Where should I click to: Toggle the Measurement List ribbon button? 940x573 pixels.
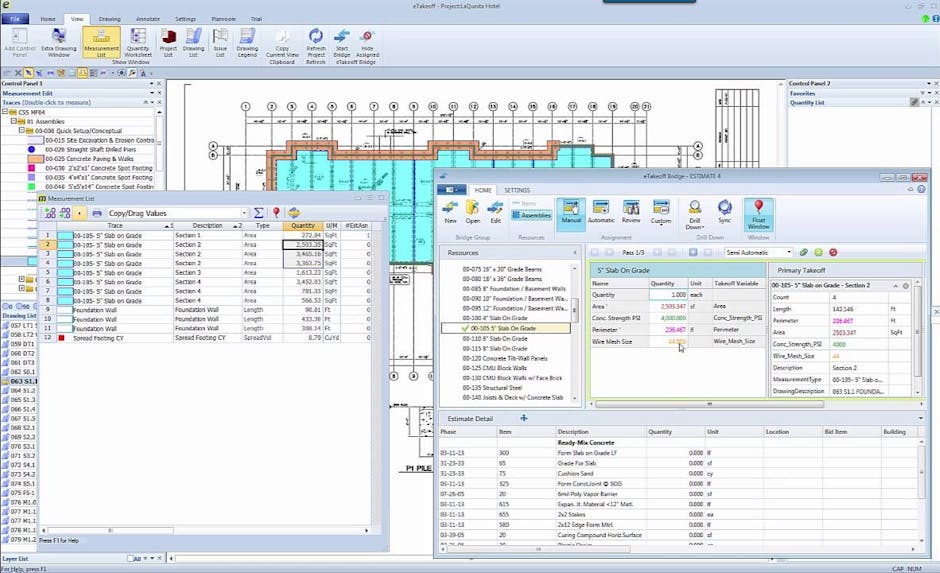click(x=101, y=43)
